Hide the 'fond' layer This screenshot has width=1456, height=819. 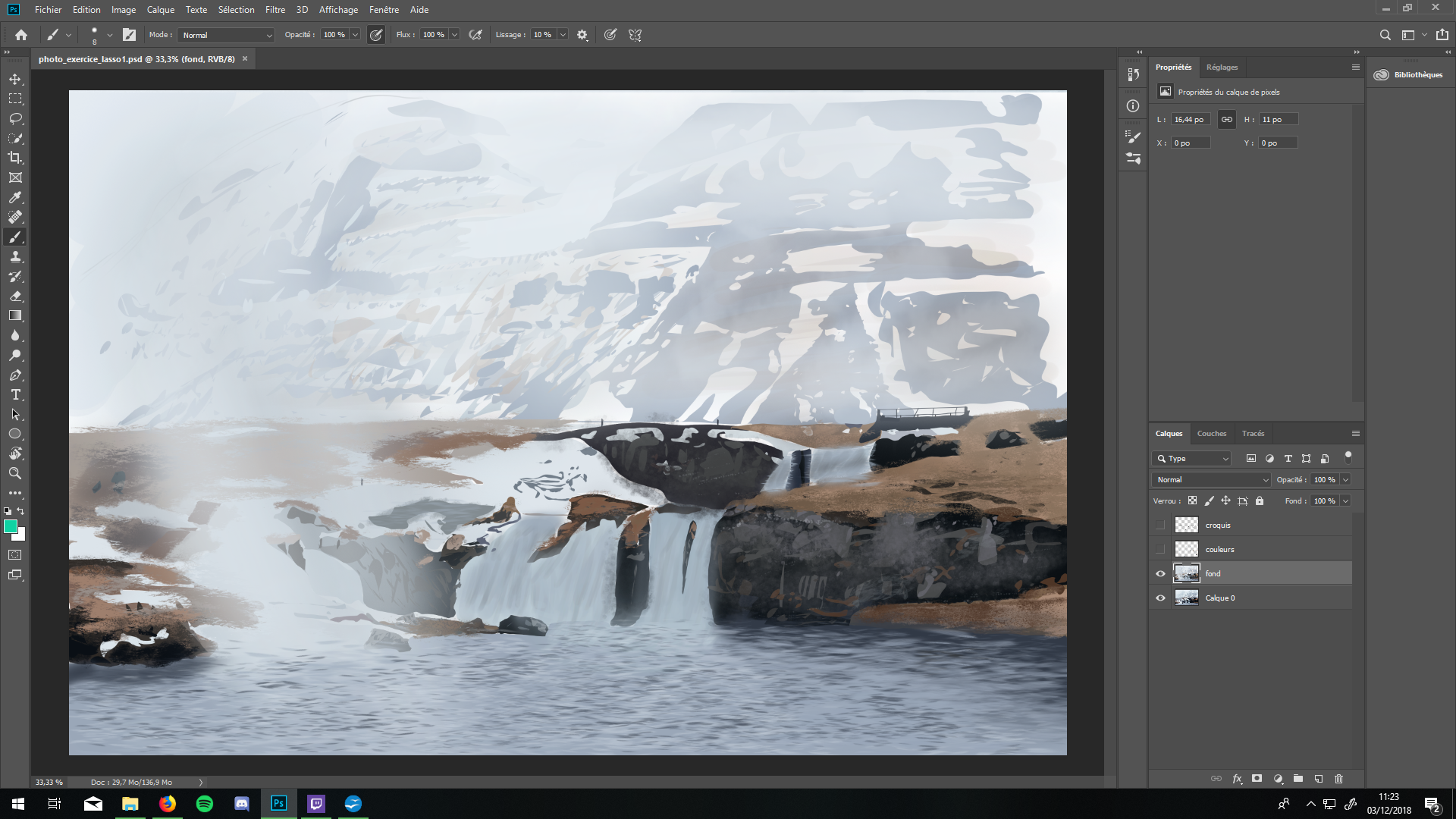(1160, 573)
